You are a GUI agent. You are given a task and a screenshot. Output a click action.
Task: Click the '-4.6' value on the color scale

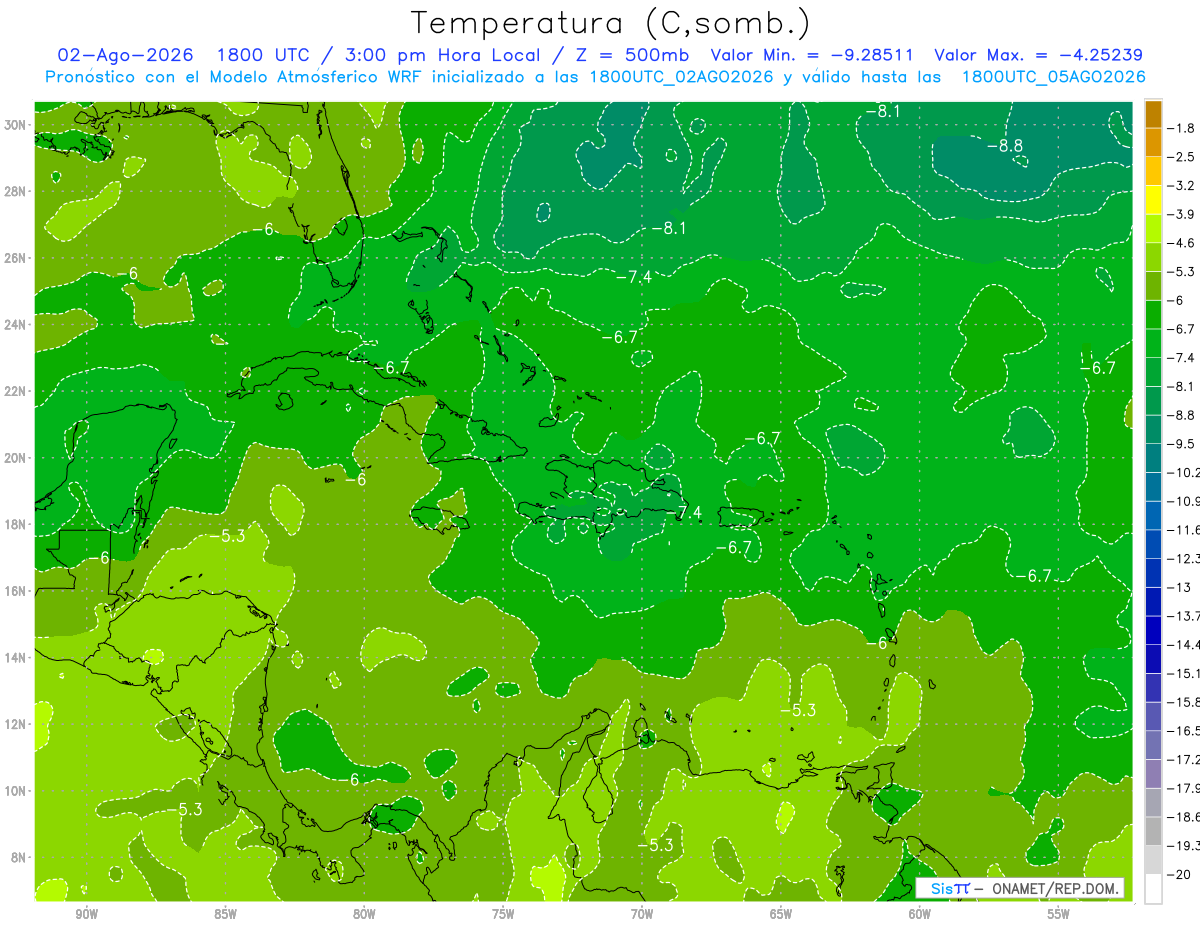[x=1183, y=243]
